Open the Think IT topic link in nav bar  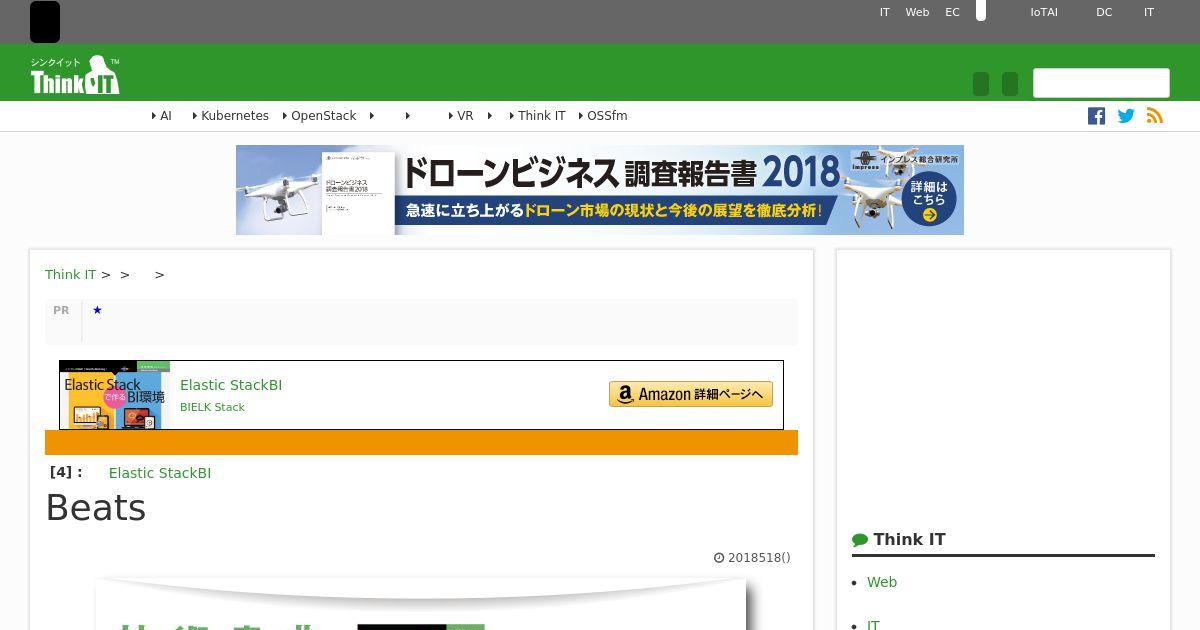pos(542,116)
